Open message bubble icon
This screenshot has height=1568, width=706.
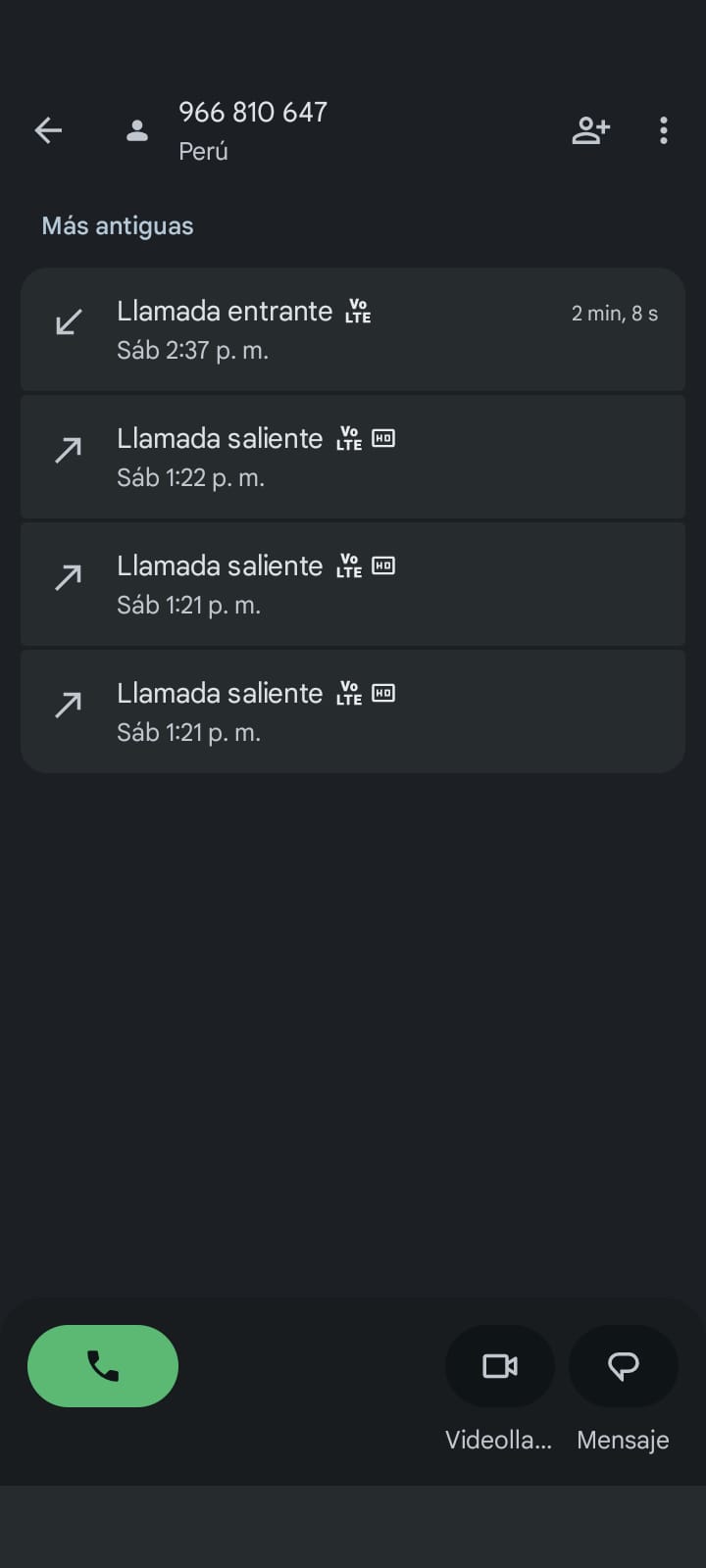[624, 1365]
